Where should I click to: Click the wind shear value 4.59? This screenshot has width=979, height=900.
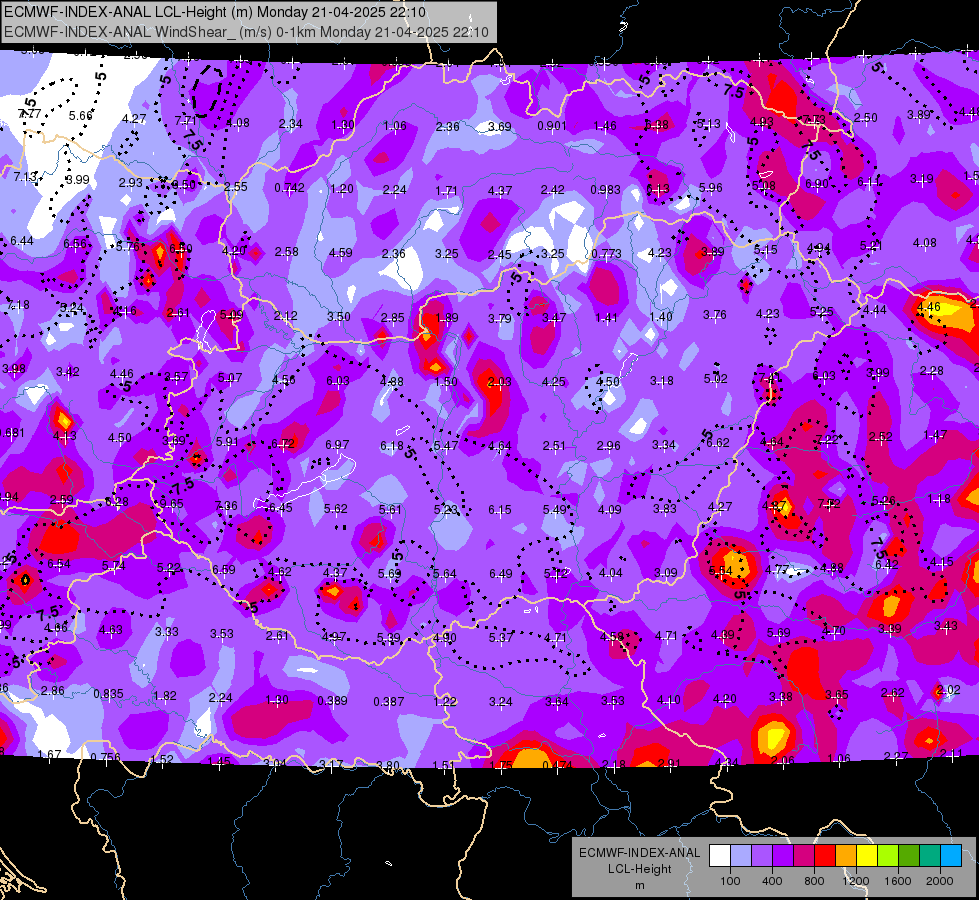tap(340, 253)
